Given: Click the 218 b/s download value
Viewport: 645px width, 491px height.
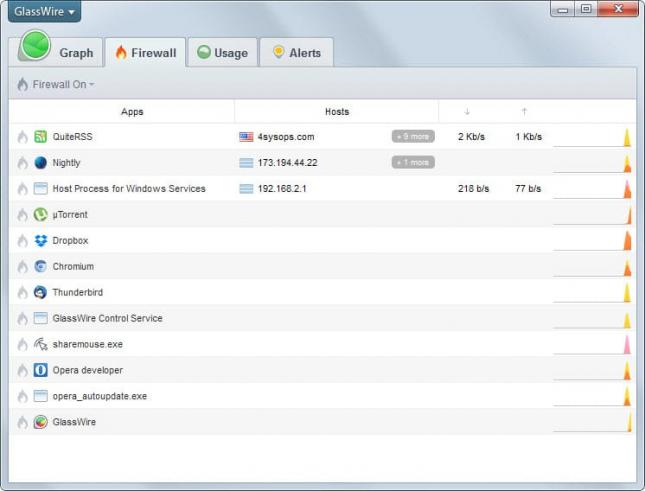Looking at the screenshot, I should [473, 189].
